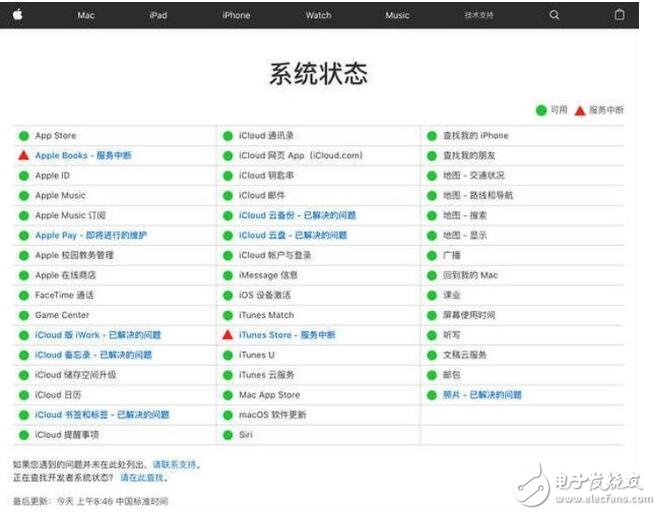Click the green dot beside Apple ID
The height and width of the screenshot is (515, 661).
tap(24, 176)
